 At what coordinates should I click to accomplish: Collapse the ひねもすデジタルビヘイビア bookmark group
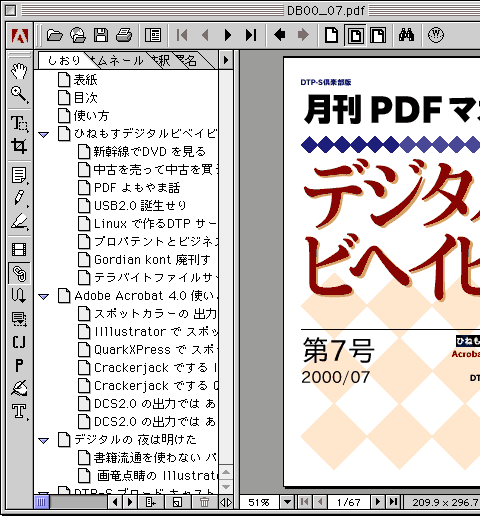tap(44, 135)
